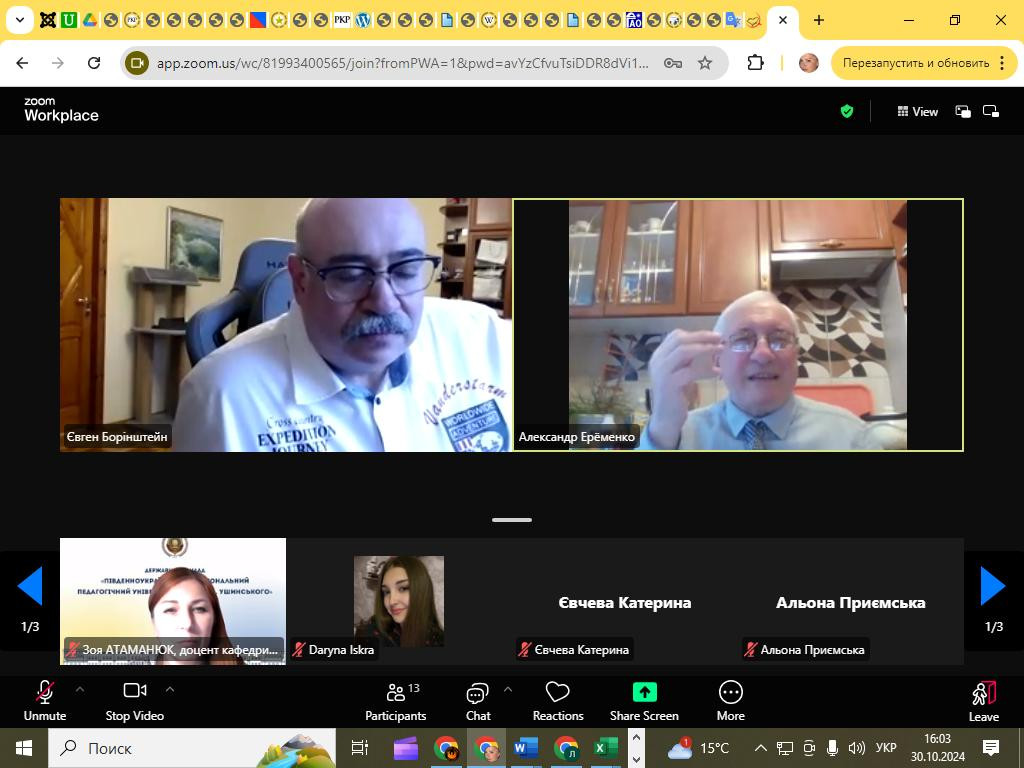Show hidden system tray icons
This screenshot has width=1024, height=768.
[x=760, y=748]
